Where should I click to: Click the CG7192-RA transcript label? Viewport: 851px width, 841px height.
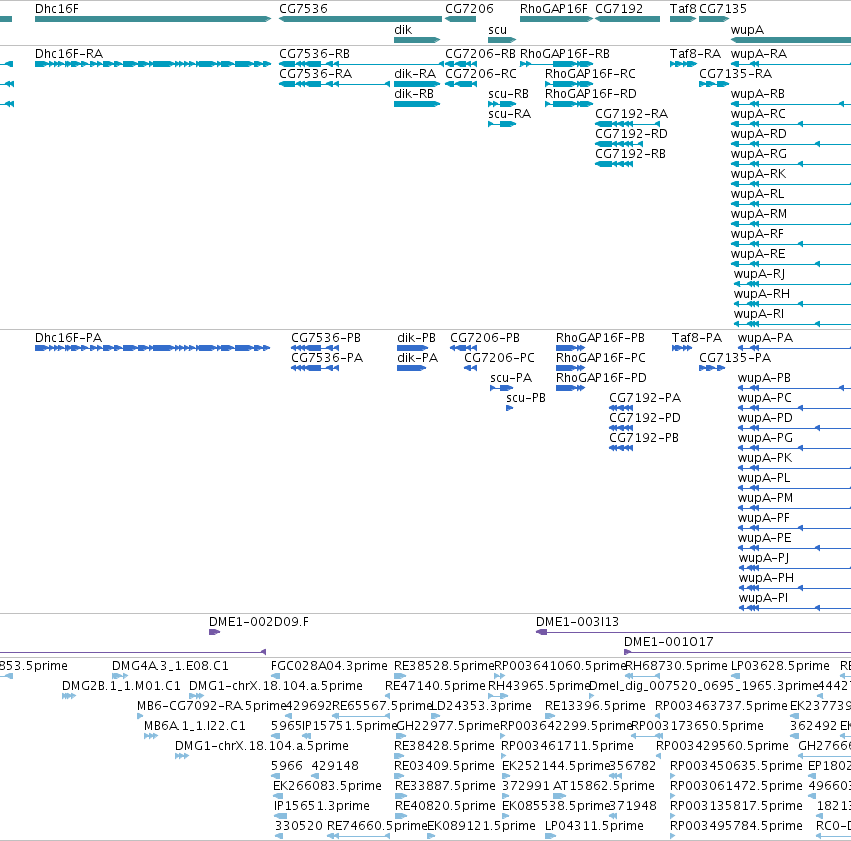click(631, 114)
